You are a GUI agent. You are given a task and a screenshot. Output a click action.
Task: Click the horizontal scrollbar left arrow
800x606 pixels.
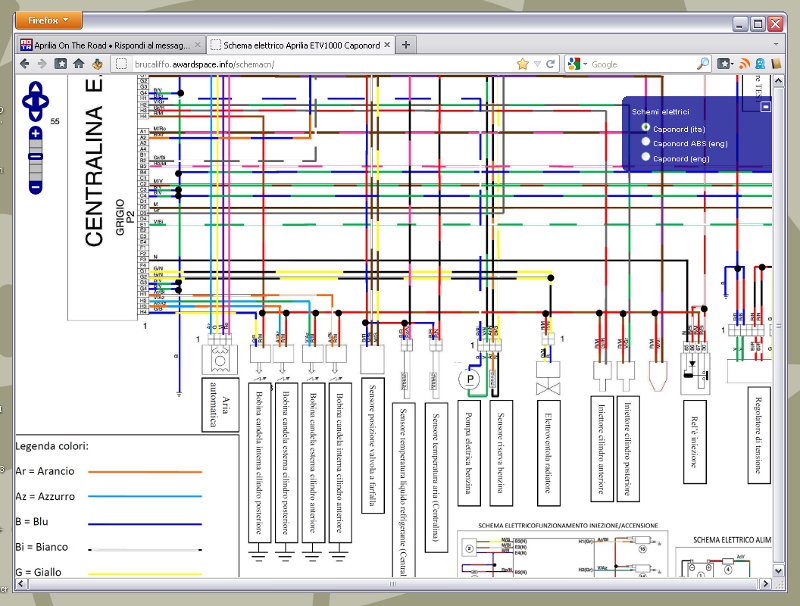pyautogui.click(x=21, y=584)
